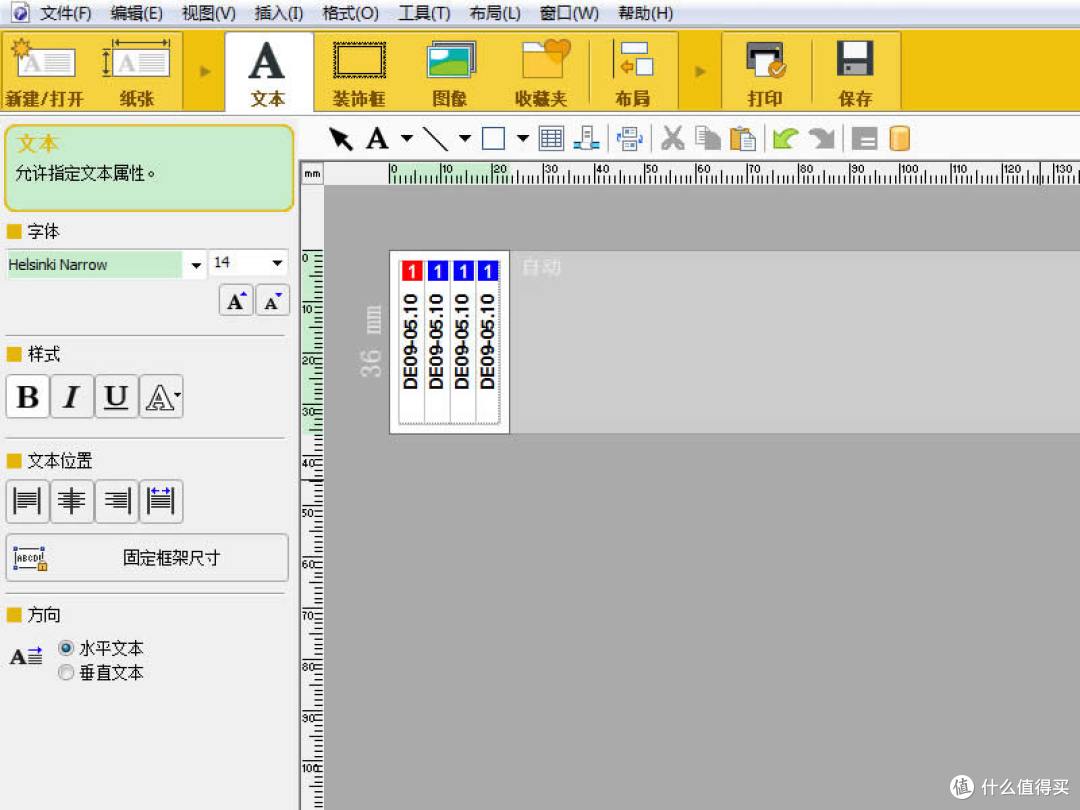
Task: Select the 水平文本 radio button
Action: 66,647
